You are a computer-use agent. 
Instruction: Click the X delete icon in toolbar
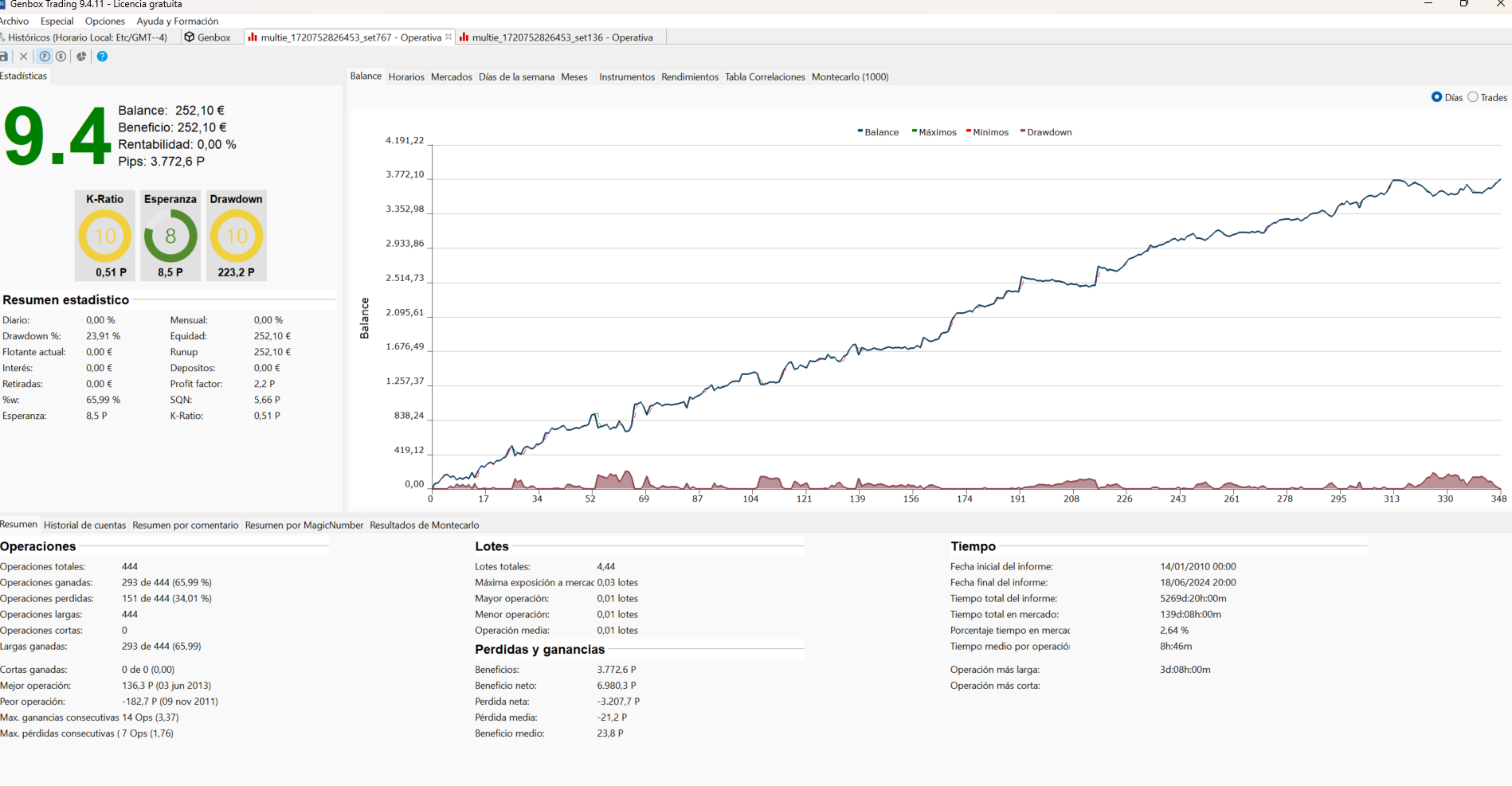coord(24,57)
